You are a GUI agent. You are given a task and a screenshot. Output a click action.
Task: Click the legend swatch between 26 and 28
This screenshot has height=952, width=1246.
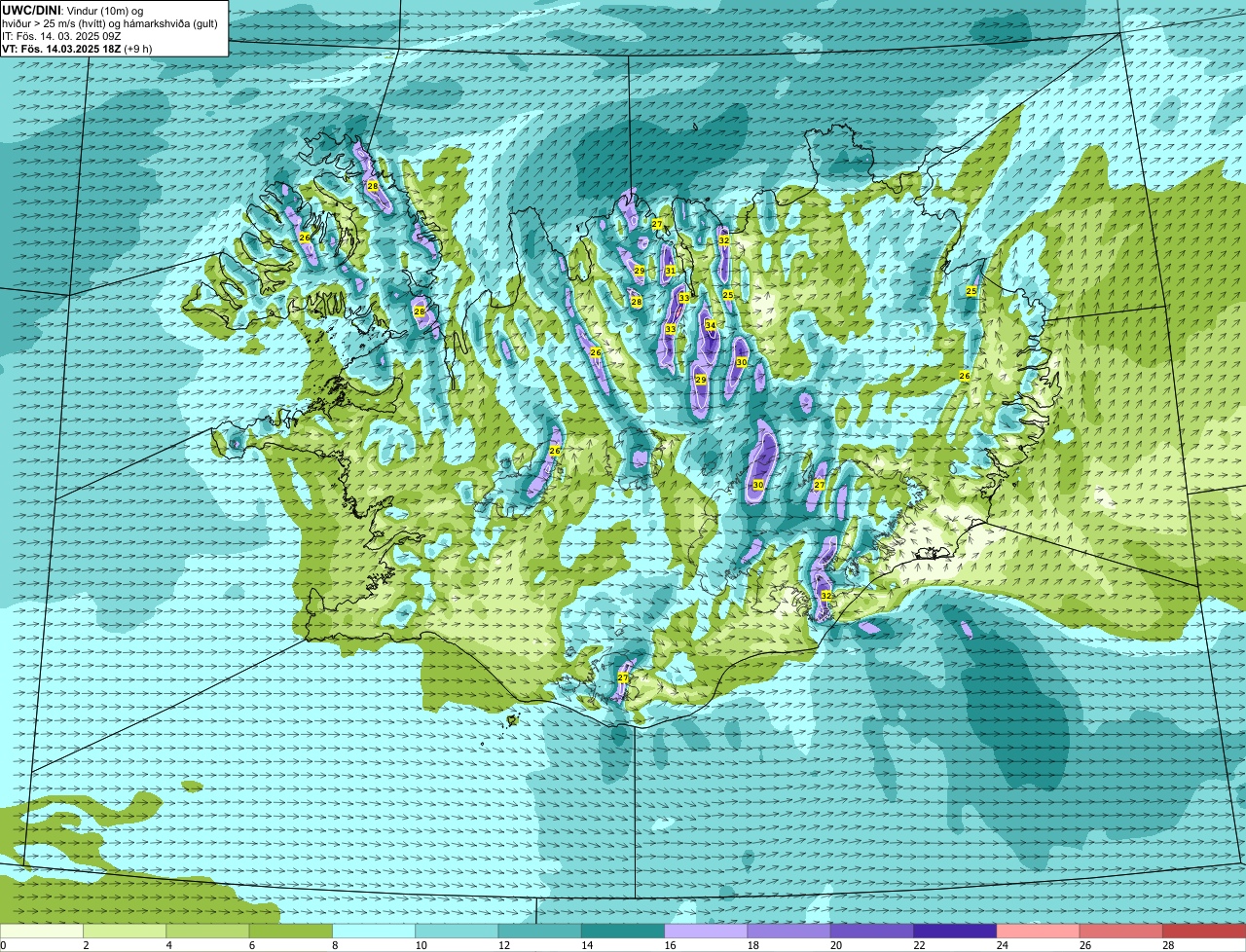click(1121, 931)
